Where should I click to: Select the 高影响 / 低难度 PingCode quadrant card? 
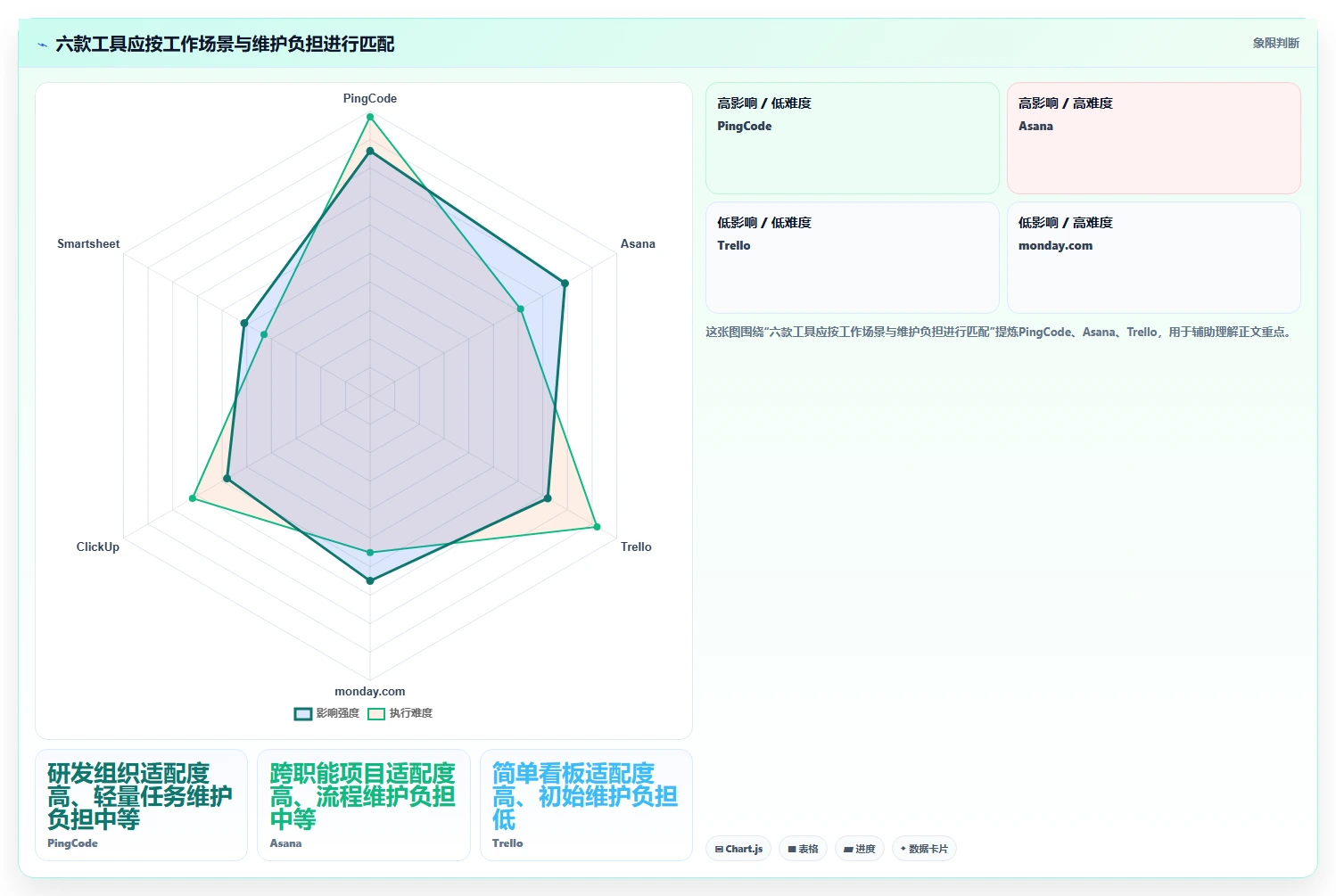coord(852,138)
